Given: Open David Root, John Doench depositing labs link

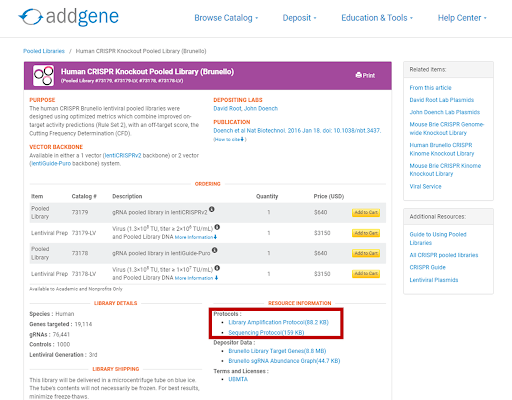Looking at the screenshot, I should point(245,108).
